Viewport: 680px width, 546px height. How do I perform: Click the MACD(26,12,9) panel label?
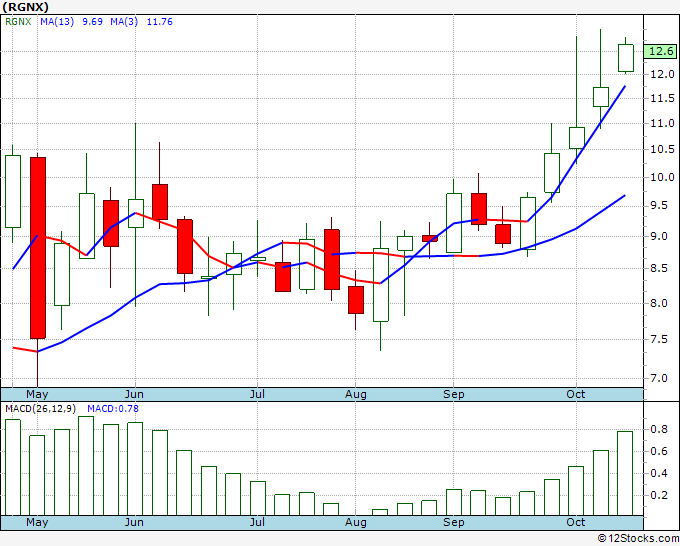[41, 409]
